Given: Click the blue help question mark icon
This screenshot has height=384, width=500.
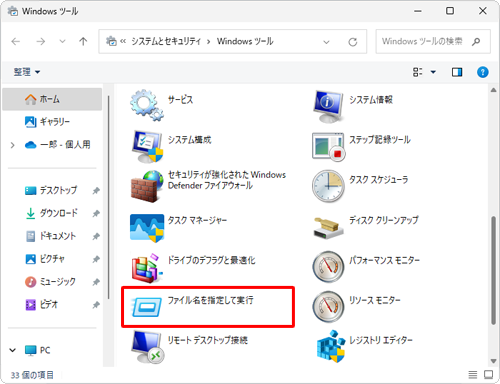Looking at the screenshot, I should click(x=483, y=72).
